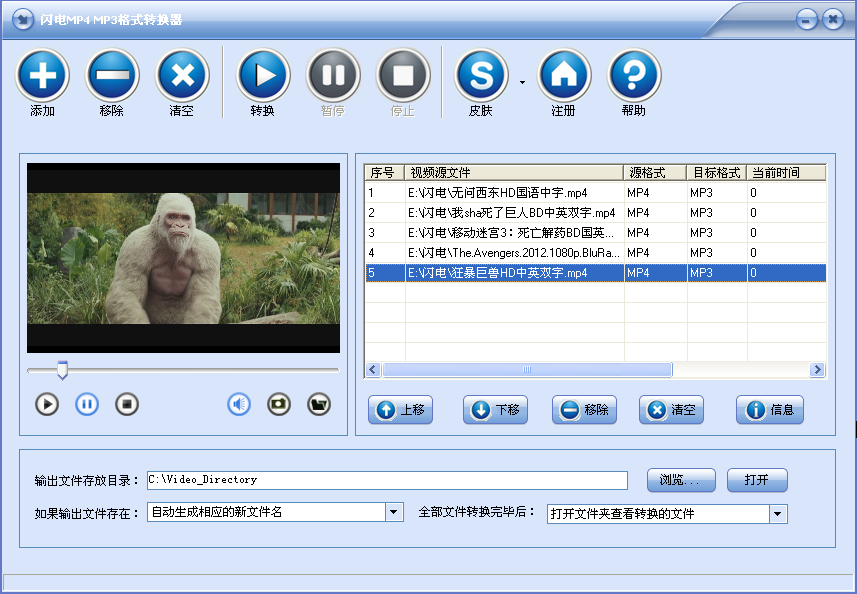This screenshot has height=594, width=857.
Task: Click the MP4 source format in row 3
Action: (638, 233)
